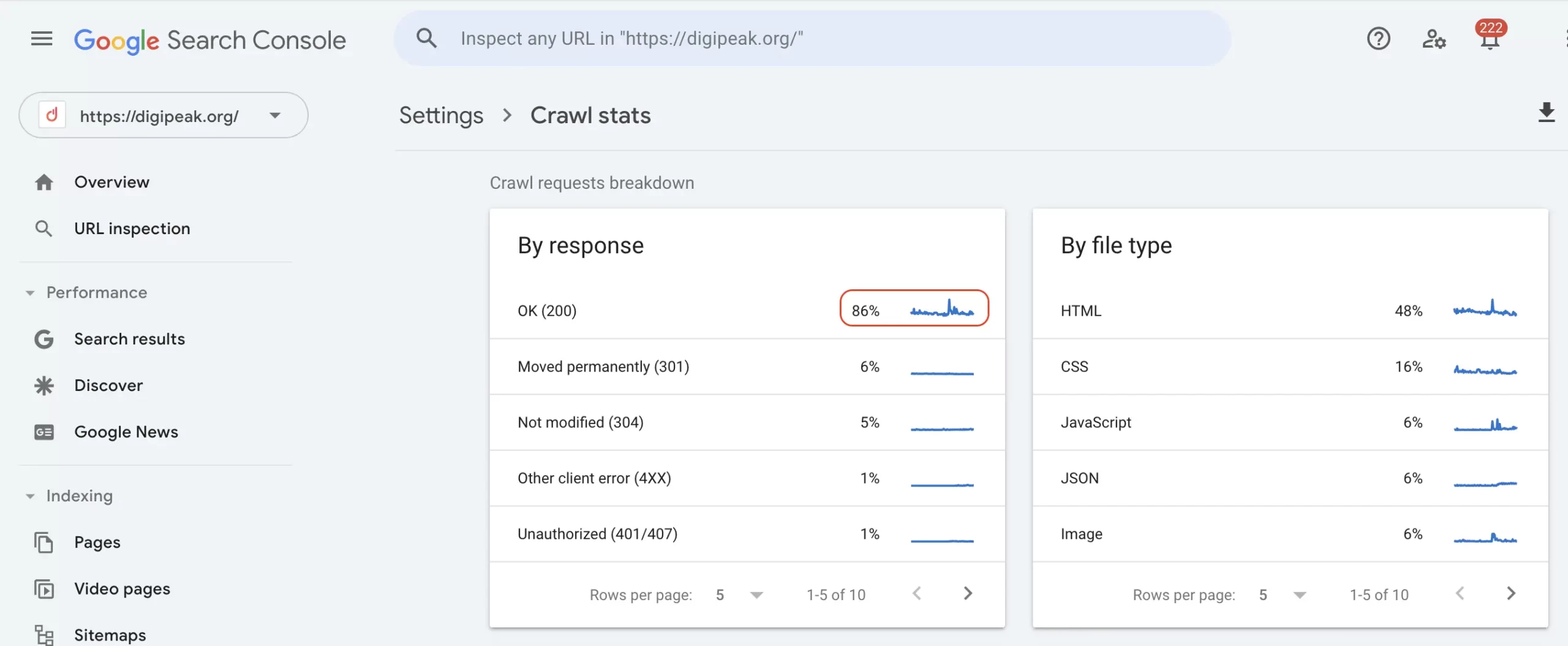Collapse the Performance section
The width and height of the screenshot is (1568, 646).
[x=30, y=293]
